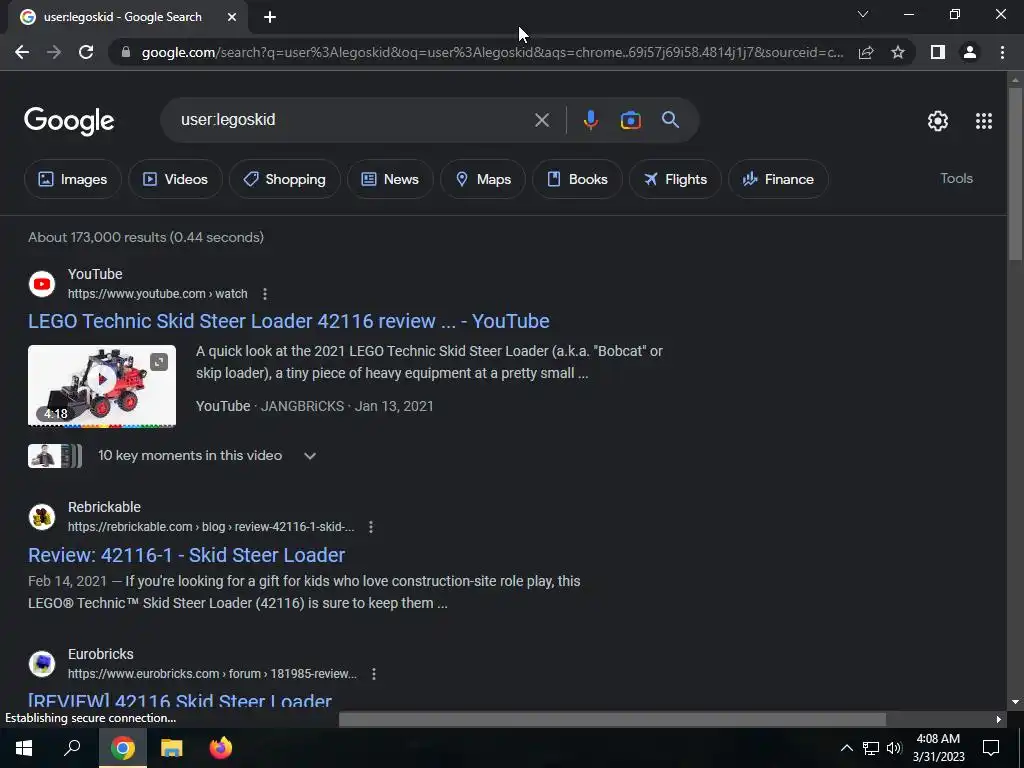Open site info via the padlock icon
Viewport: 1024px width, 768px height.
(126, 52)
